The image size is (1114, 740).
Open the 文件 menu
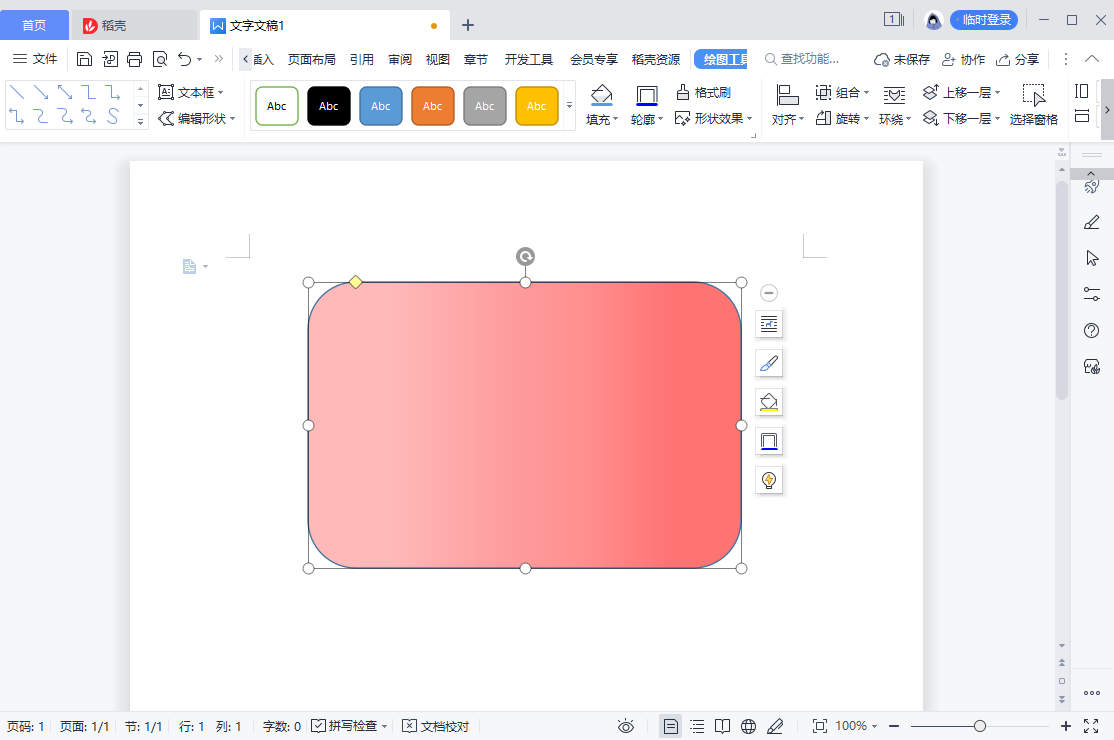tap(36, 59)
